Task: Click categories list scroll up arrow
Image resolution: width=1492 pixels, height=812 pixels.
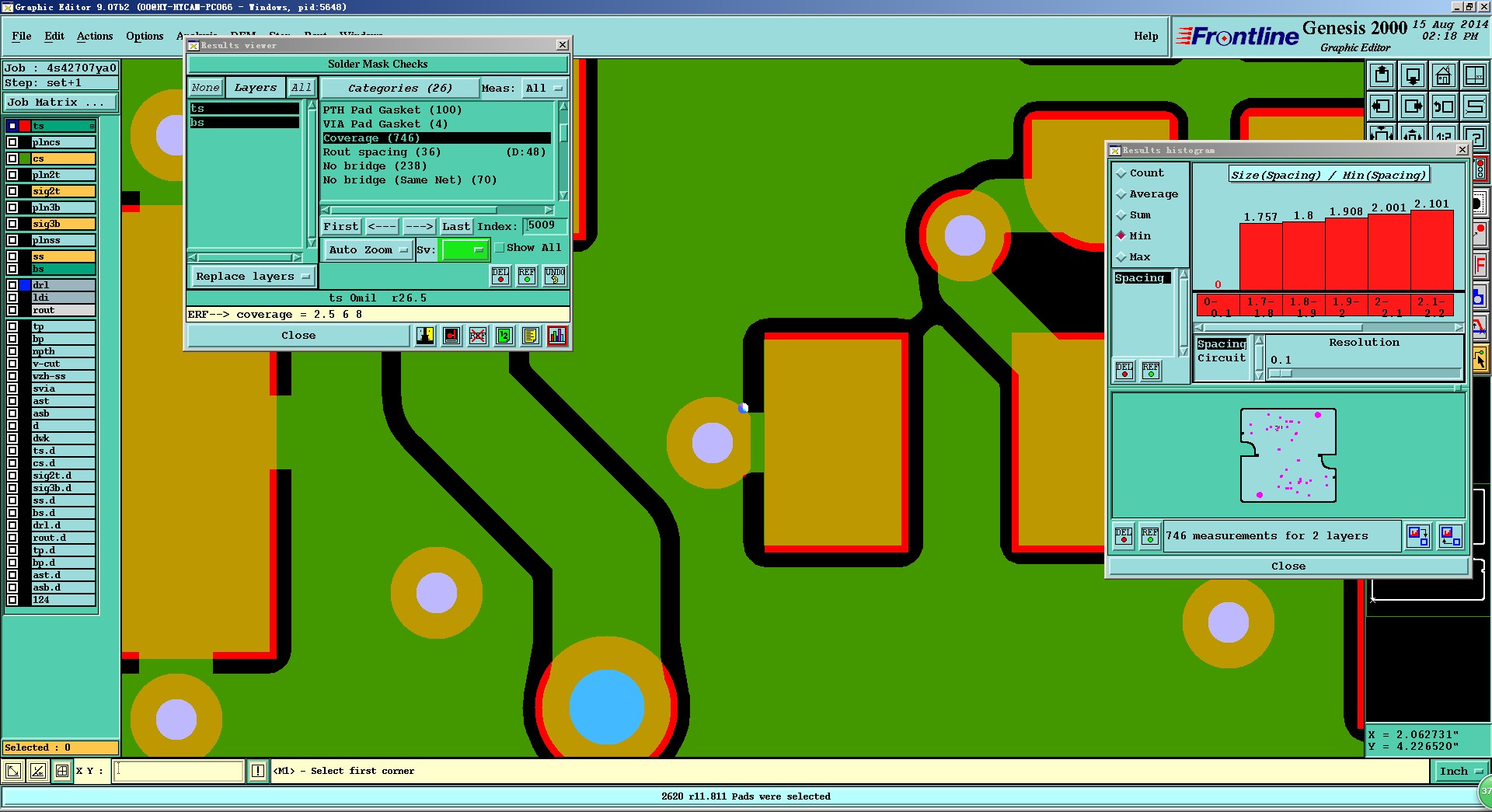Action: pos(563,106)
